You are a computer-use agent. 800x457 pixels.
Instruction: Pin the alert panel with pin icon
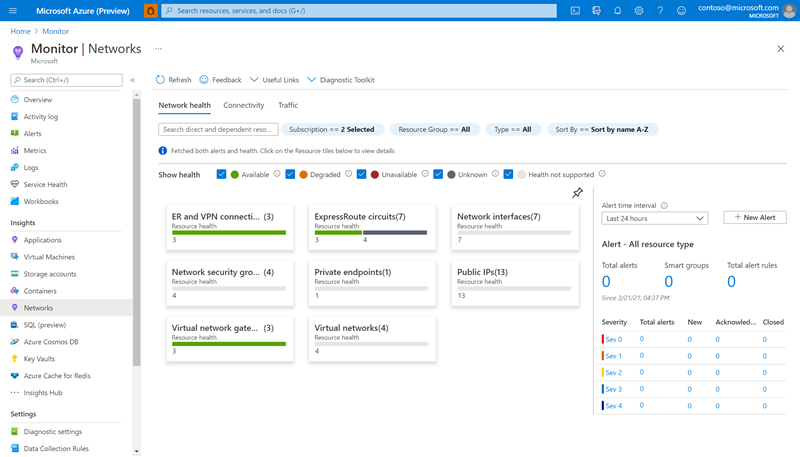[x=578, y=193]
